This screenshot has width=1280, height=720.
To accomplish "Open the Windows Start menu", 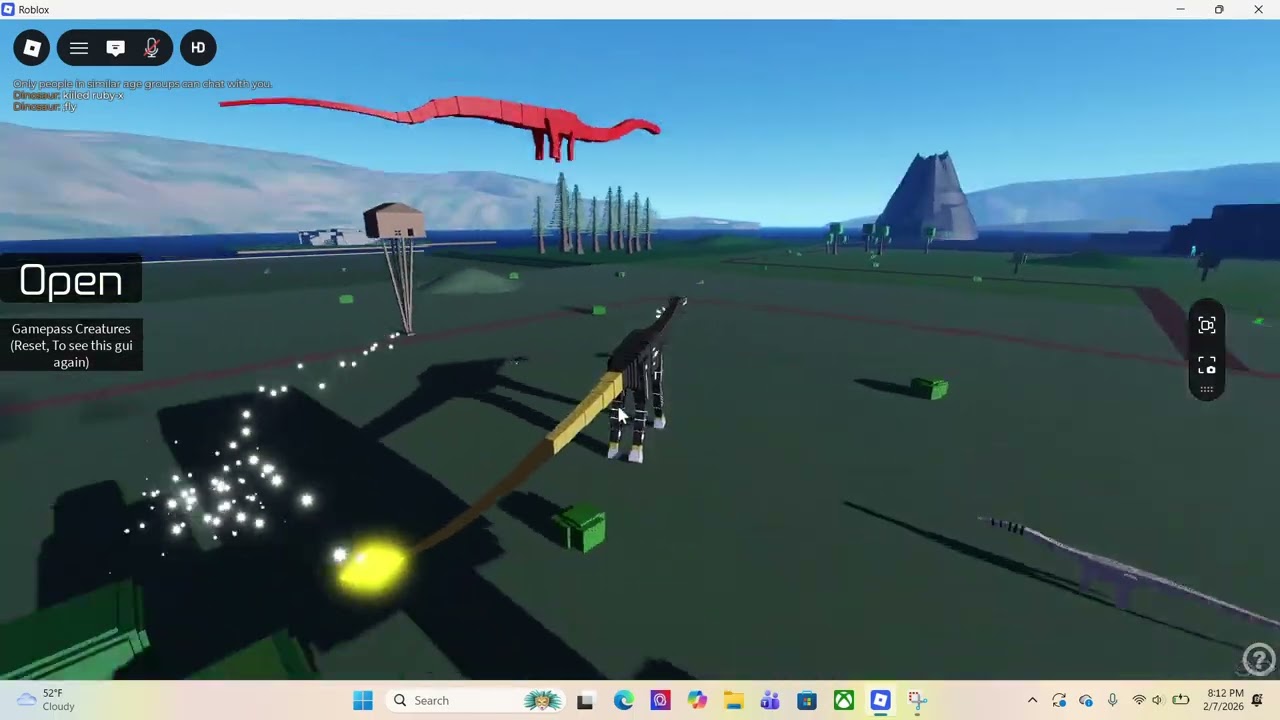I will pyautogui.click(x=363, y=701).
